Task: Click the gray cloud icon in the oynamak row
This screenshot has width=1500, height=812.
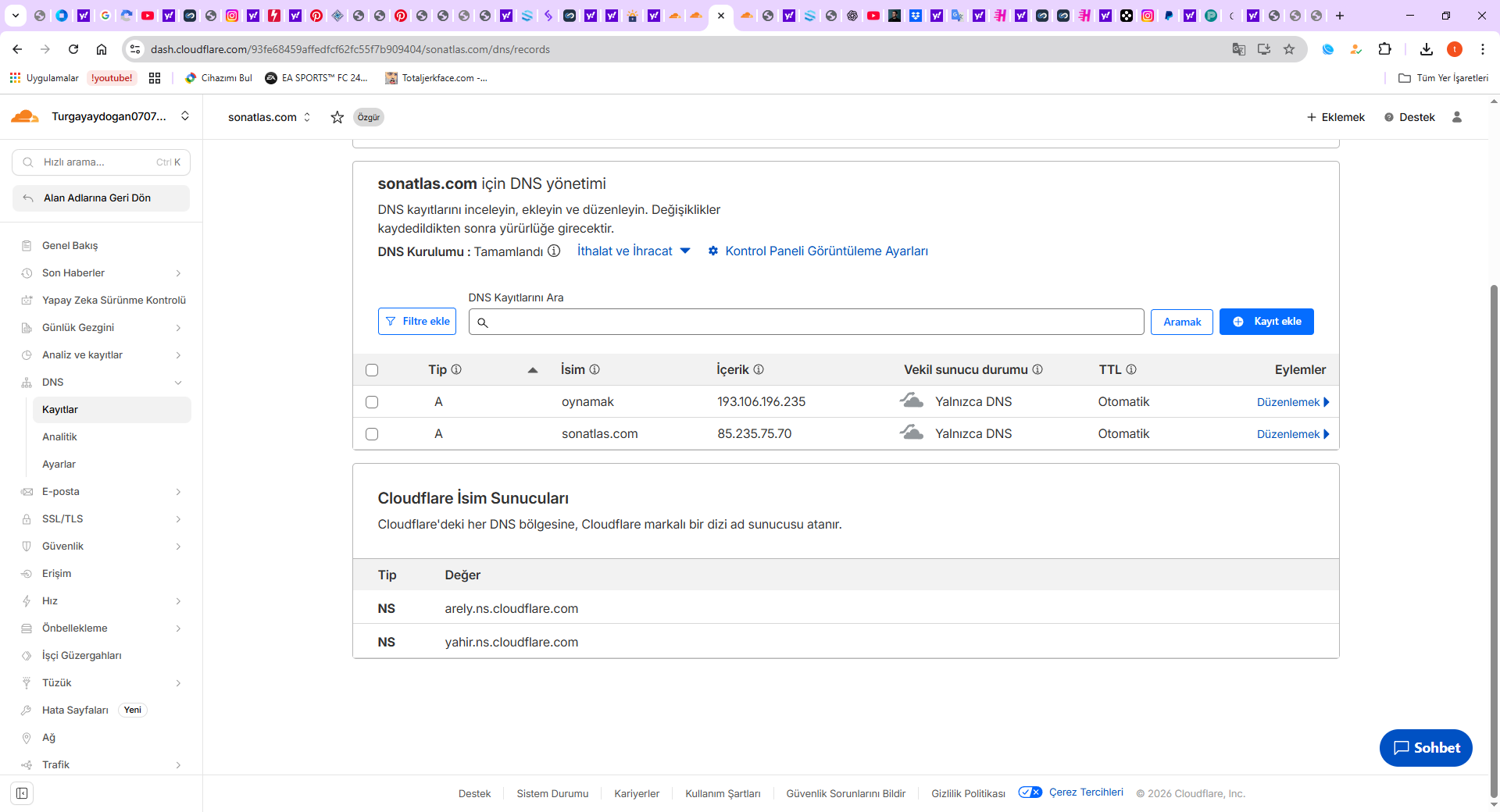Action: (x=911, y=401)
